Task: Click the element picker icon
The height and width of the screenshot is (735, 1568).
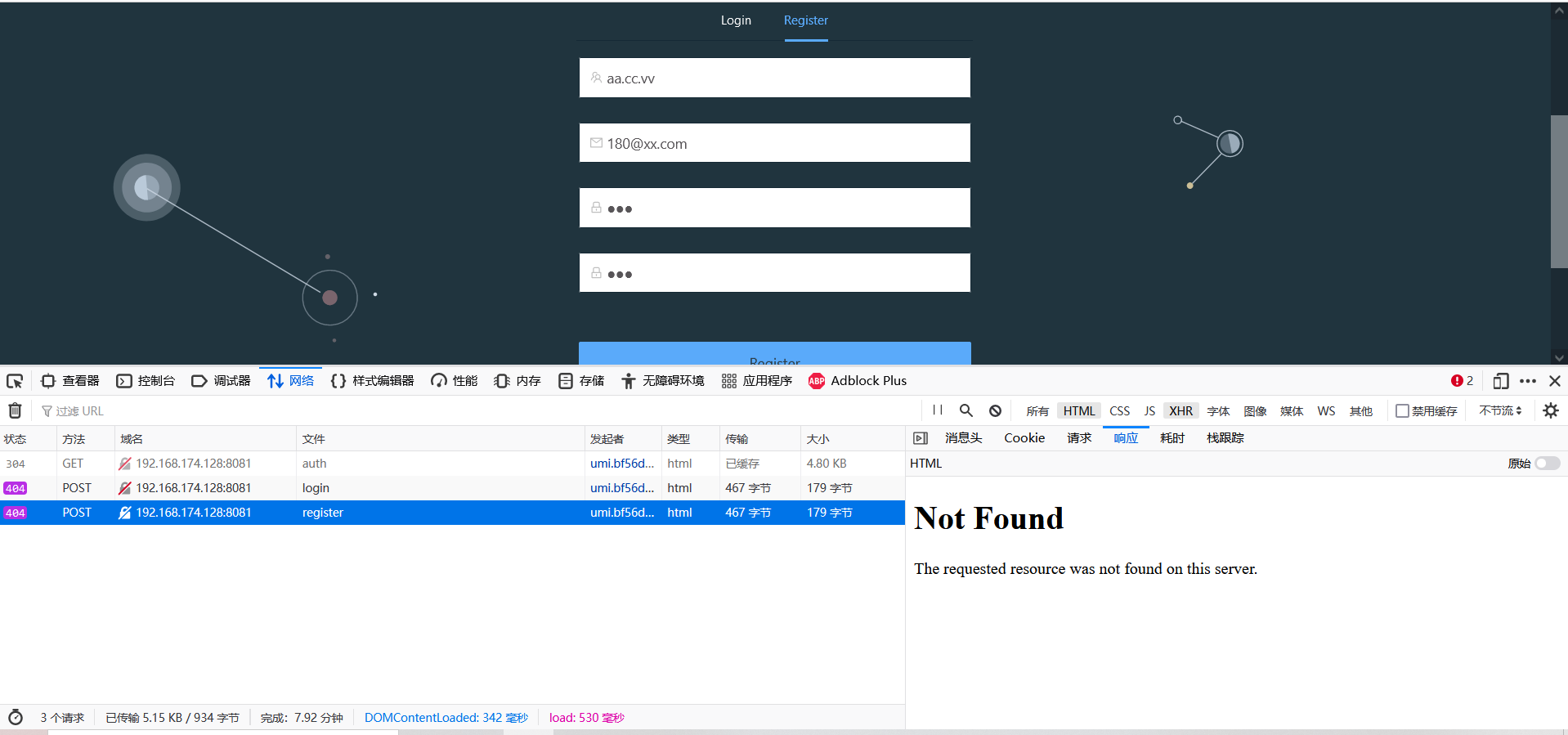Action: click(x=15, y=381)
